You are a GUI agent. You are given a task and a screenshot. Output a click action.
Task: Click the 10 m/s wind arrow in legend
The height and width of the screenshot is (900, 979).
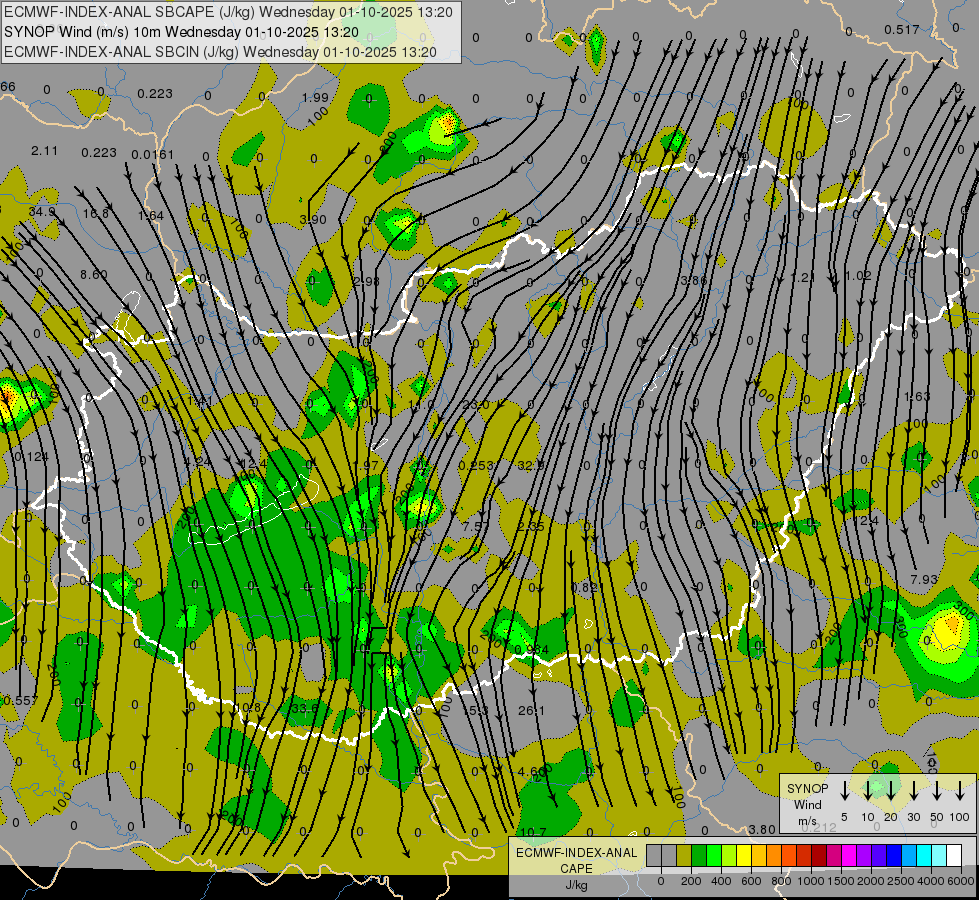click(867, 792)
